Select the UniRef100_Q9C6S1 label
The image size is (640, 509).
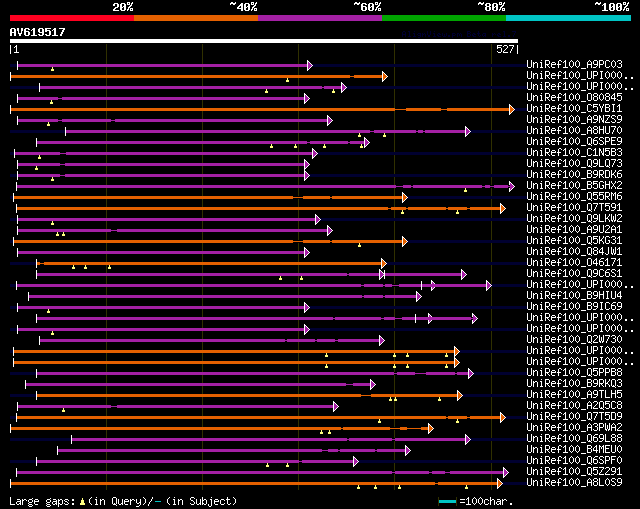coord(574,273)
